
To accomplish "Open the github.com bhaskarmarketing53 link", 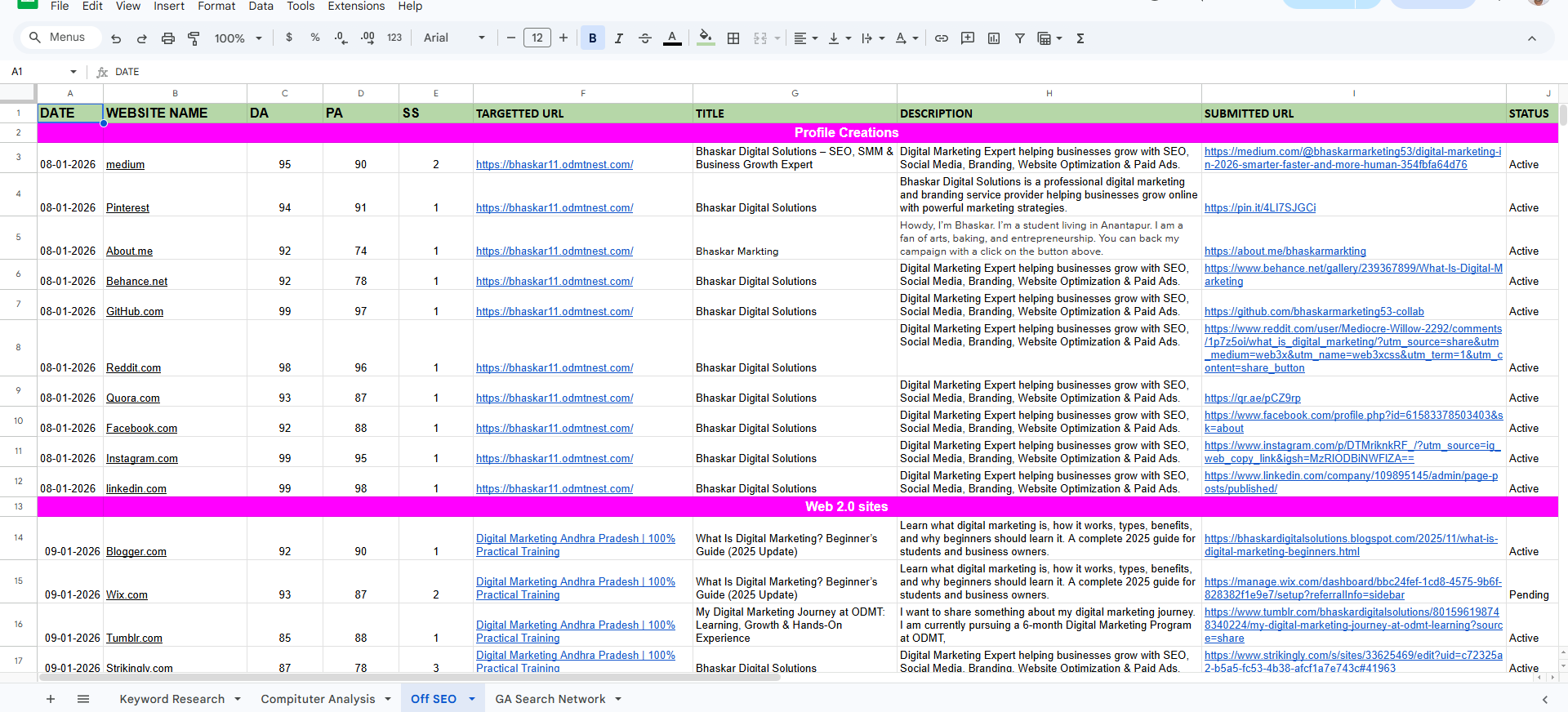I will coord(1314,311).
